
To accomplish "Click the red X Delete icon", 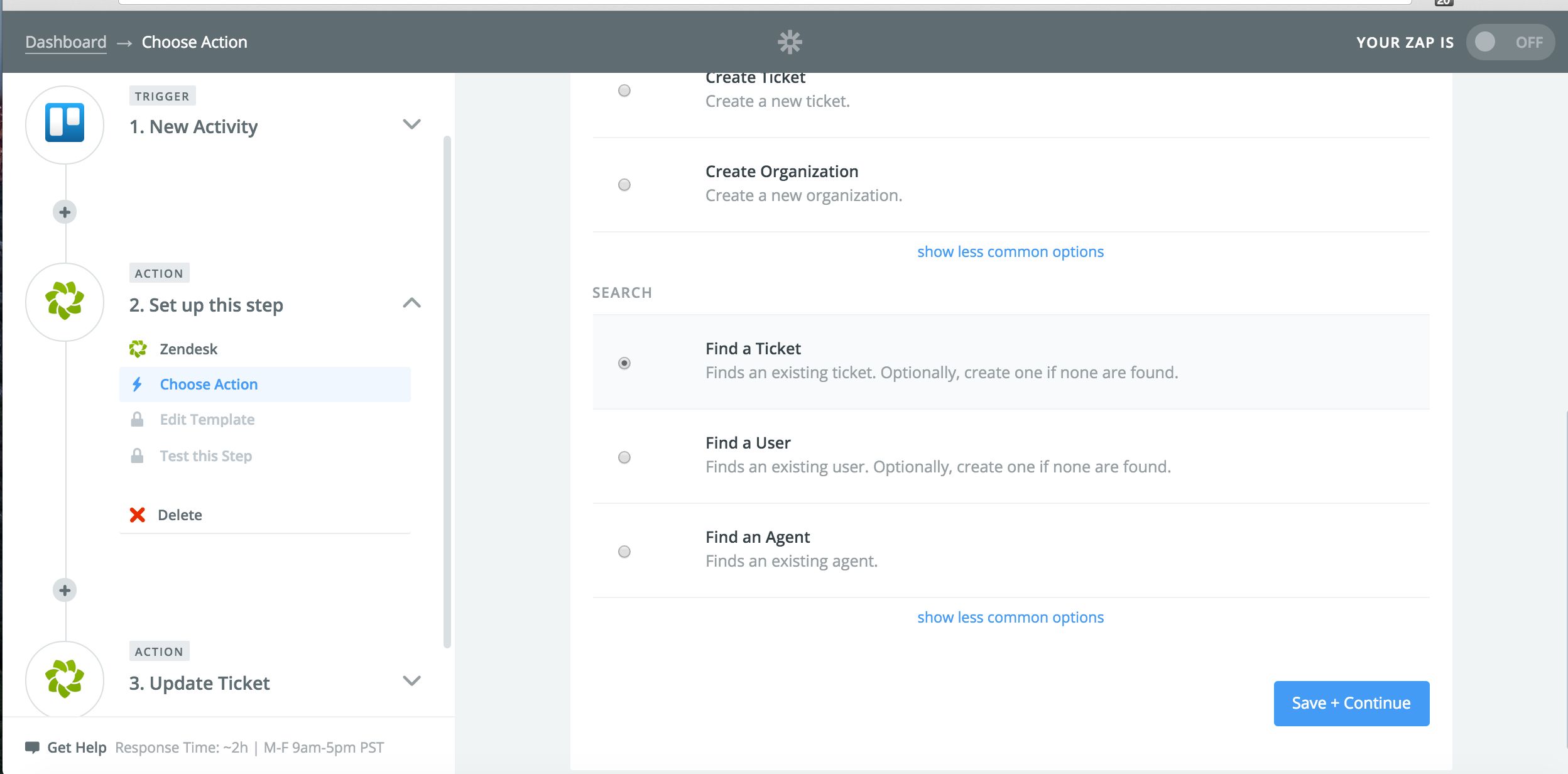I will 137,515.
